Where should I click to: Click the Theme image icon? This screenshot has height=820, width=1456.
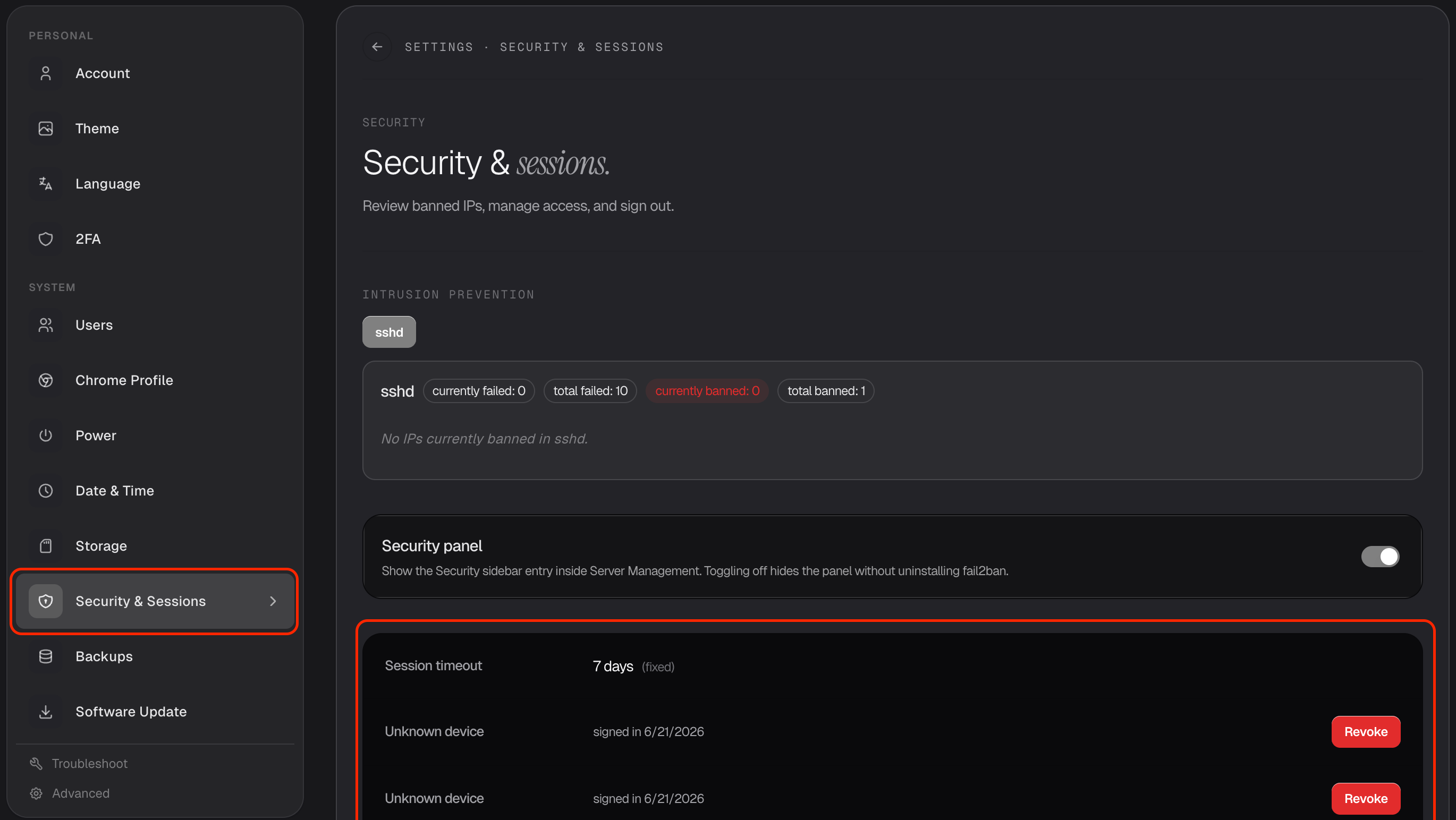point(46,129)
